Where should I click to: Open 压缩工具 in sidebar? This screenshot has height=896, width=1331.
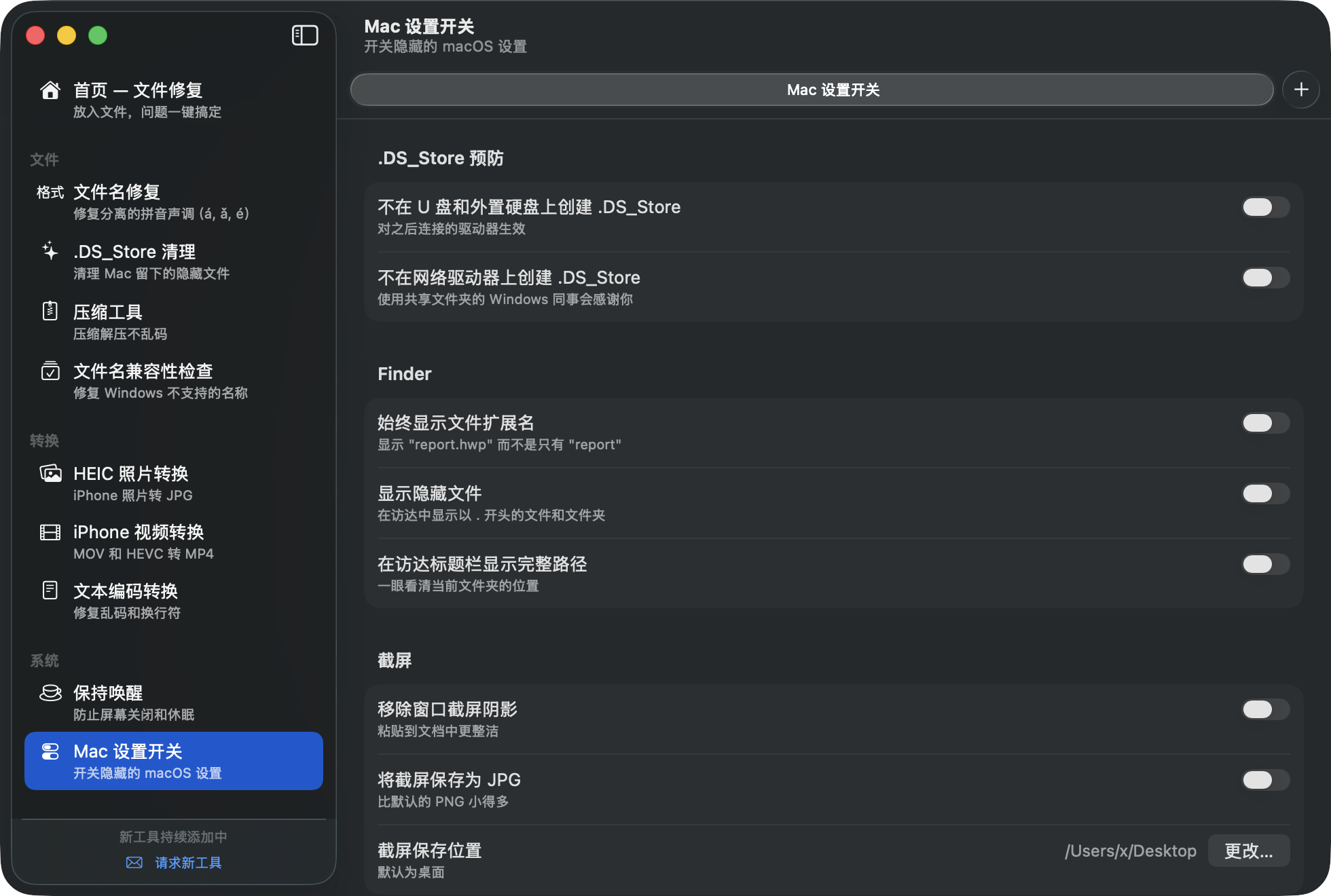174,322
